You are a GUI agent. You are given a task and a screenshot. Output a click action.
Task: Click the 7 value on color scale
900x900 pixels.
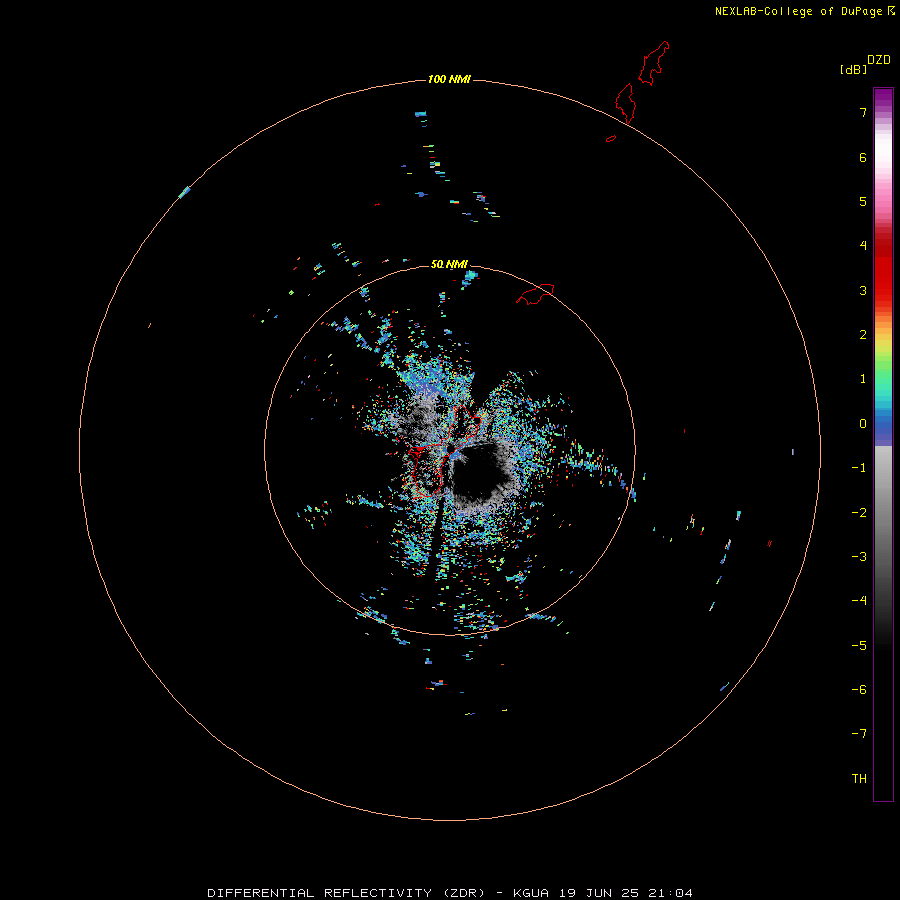863,112
